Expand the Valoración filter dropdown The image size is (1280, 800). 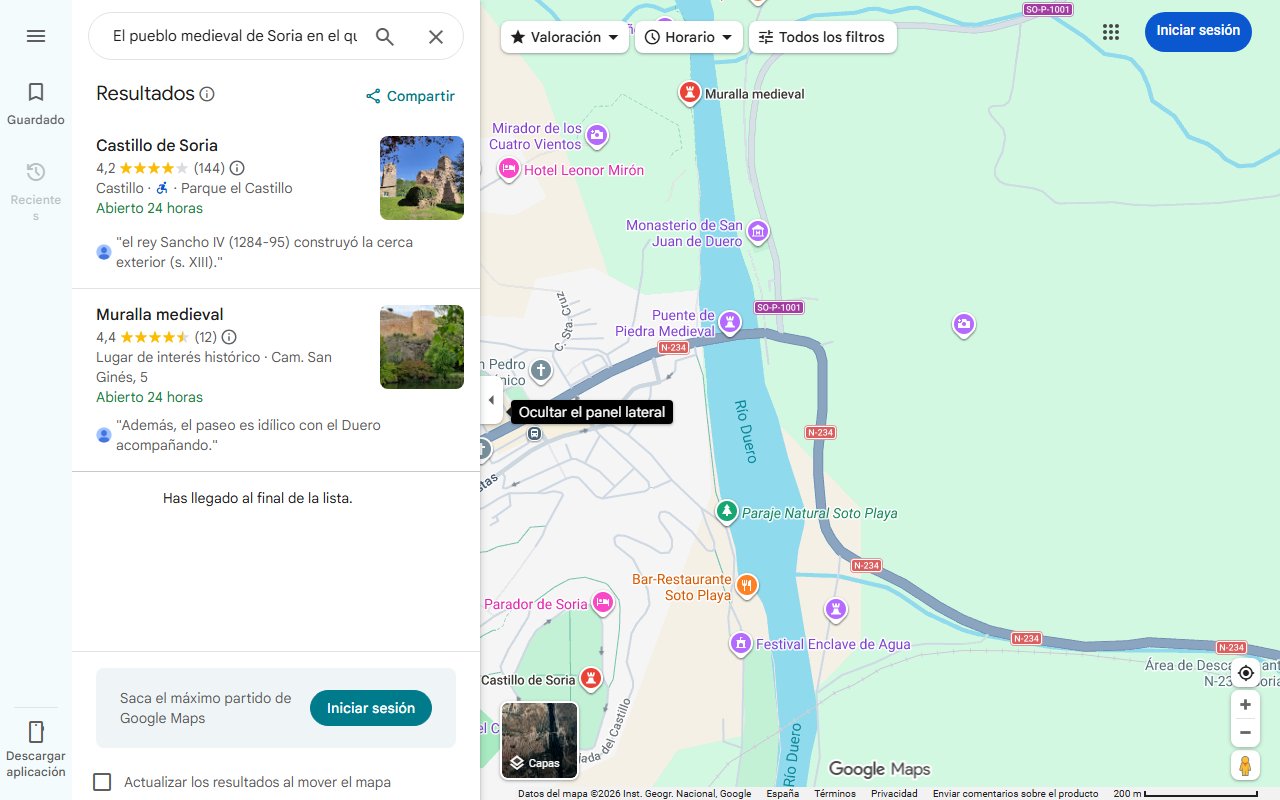click(564, 37)
